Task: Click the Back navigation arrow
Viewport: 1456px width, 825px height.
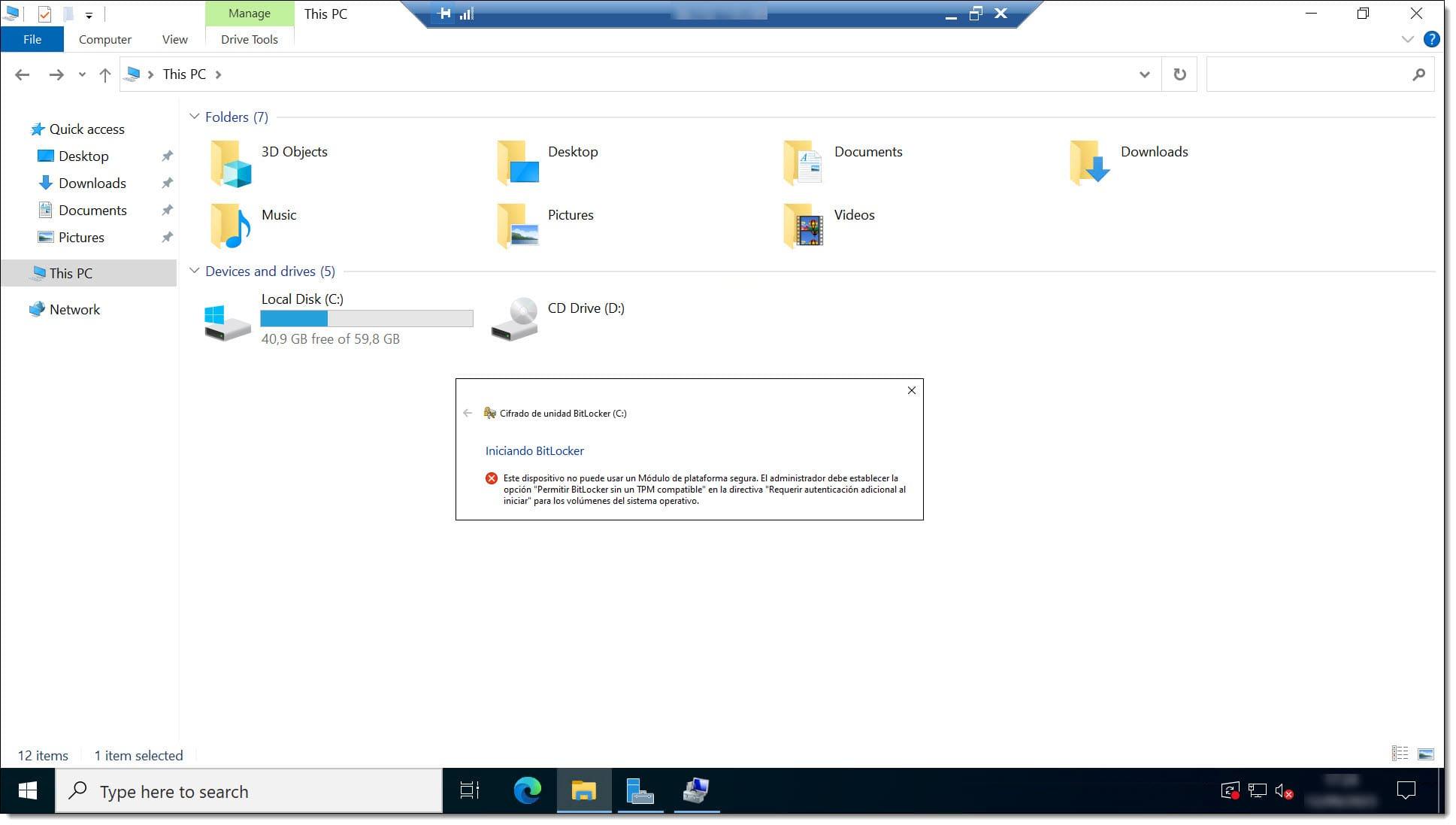Action: coord(23,74)
